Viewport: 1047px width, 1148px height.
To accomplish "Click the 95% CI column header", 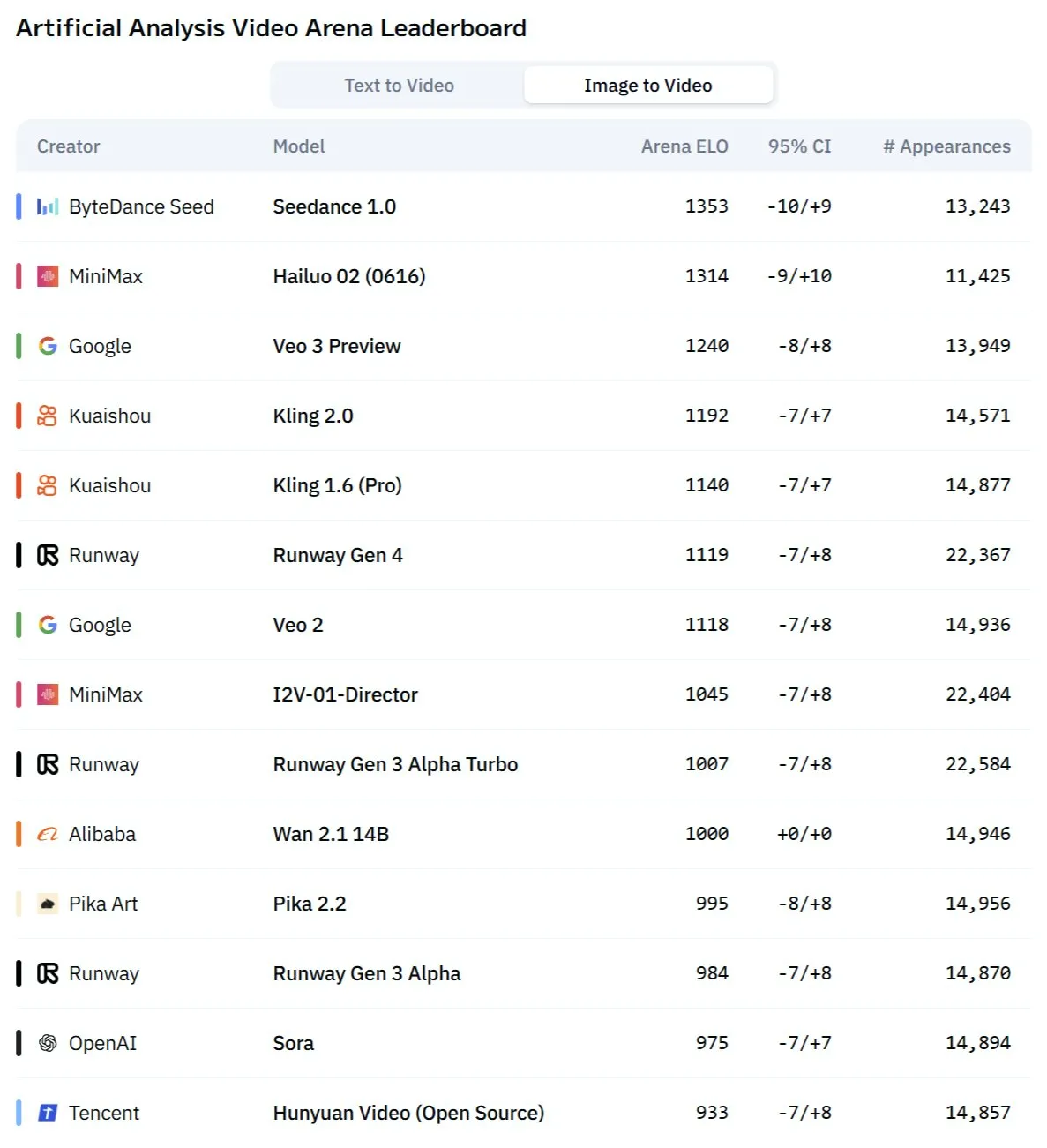I will click(x=800, y=146).
